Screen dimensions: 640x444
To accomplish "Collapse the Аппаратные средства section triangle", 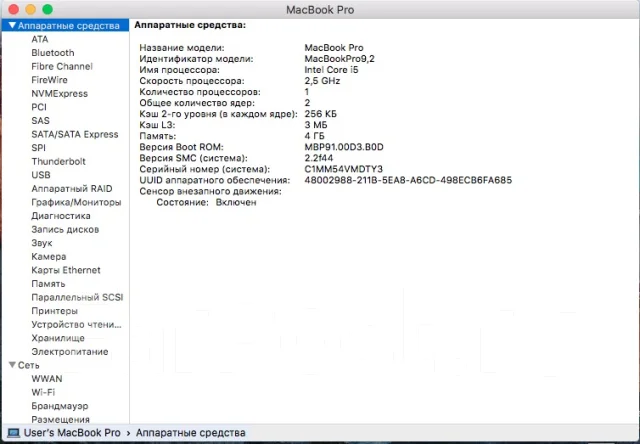I will pyautogui.click(x=12, y=26).
